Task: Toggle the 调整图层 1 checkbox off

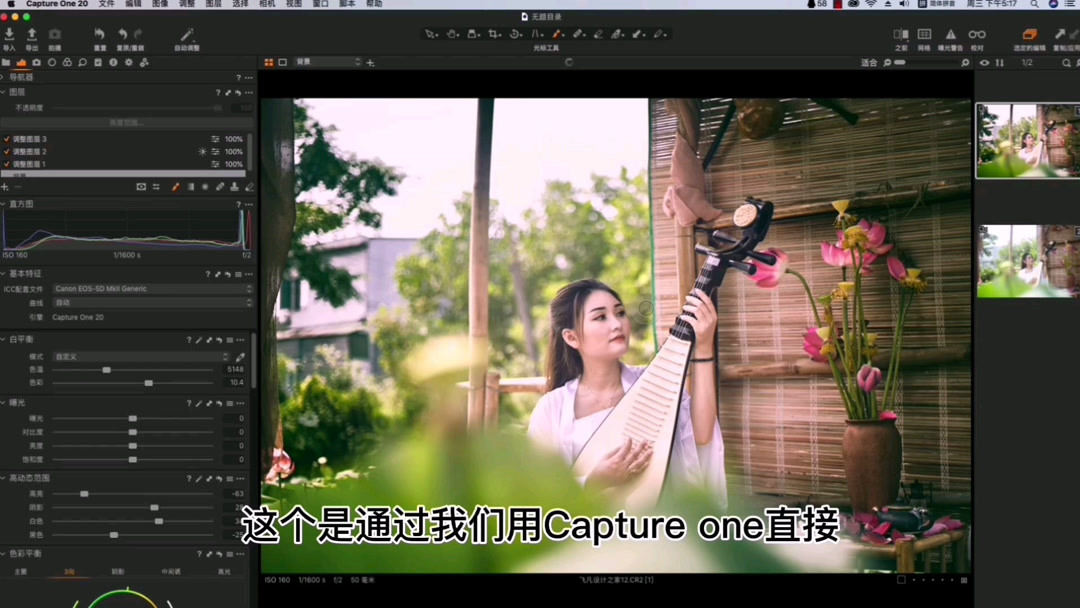Action: point(7,163)
